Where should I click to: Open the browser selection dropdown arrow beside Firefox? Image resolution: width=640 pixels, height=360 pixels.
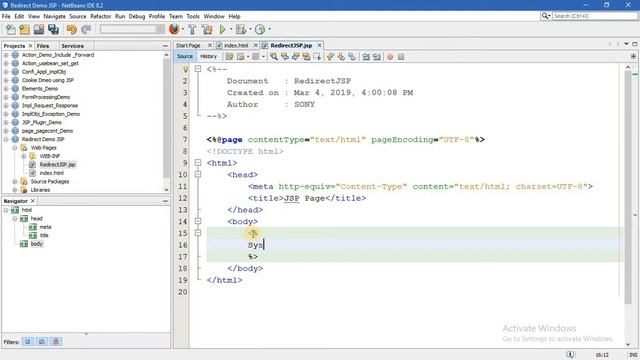[x=182, y=29]
